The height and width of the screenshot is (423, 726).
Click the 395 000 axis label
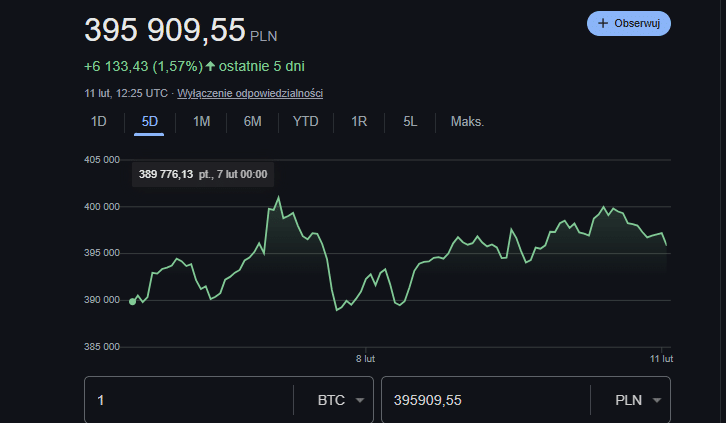click(x=102, y=253)
